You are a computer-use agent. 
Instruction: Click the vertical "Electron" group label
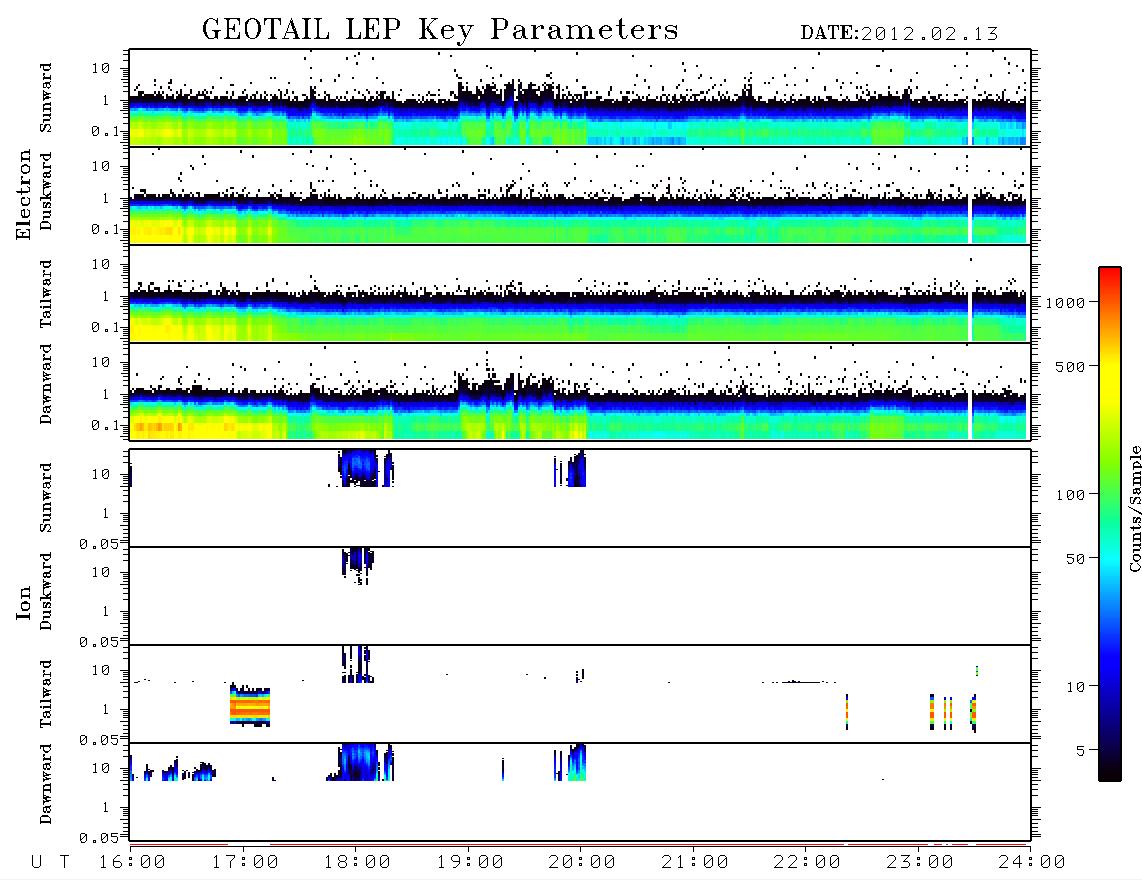click(x=23, y=194)
